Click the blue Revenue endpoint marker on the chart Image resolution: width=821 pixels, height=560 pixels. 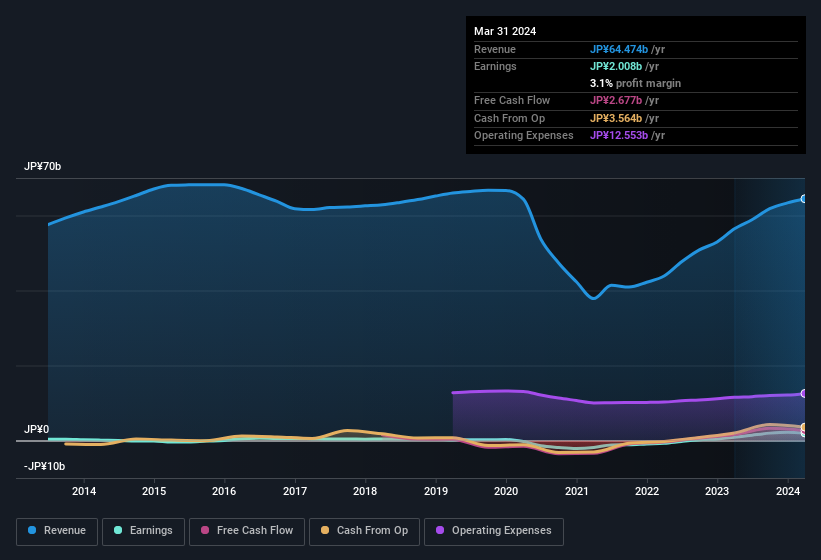tap(804, 199)
